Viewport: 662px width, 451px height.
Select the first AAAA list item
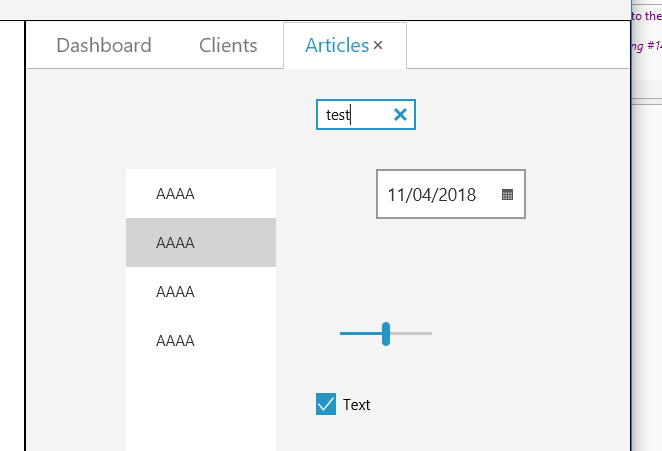(x=201, y=194)
